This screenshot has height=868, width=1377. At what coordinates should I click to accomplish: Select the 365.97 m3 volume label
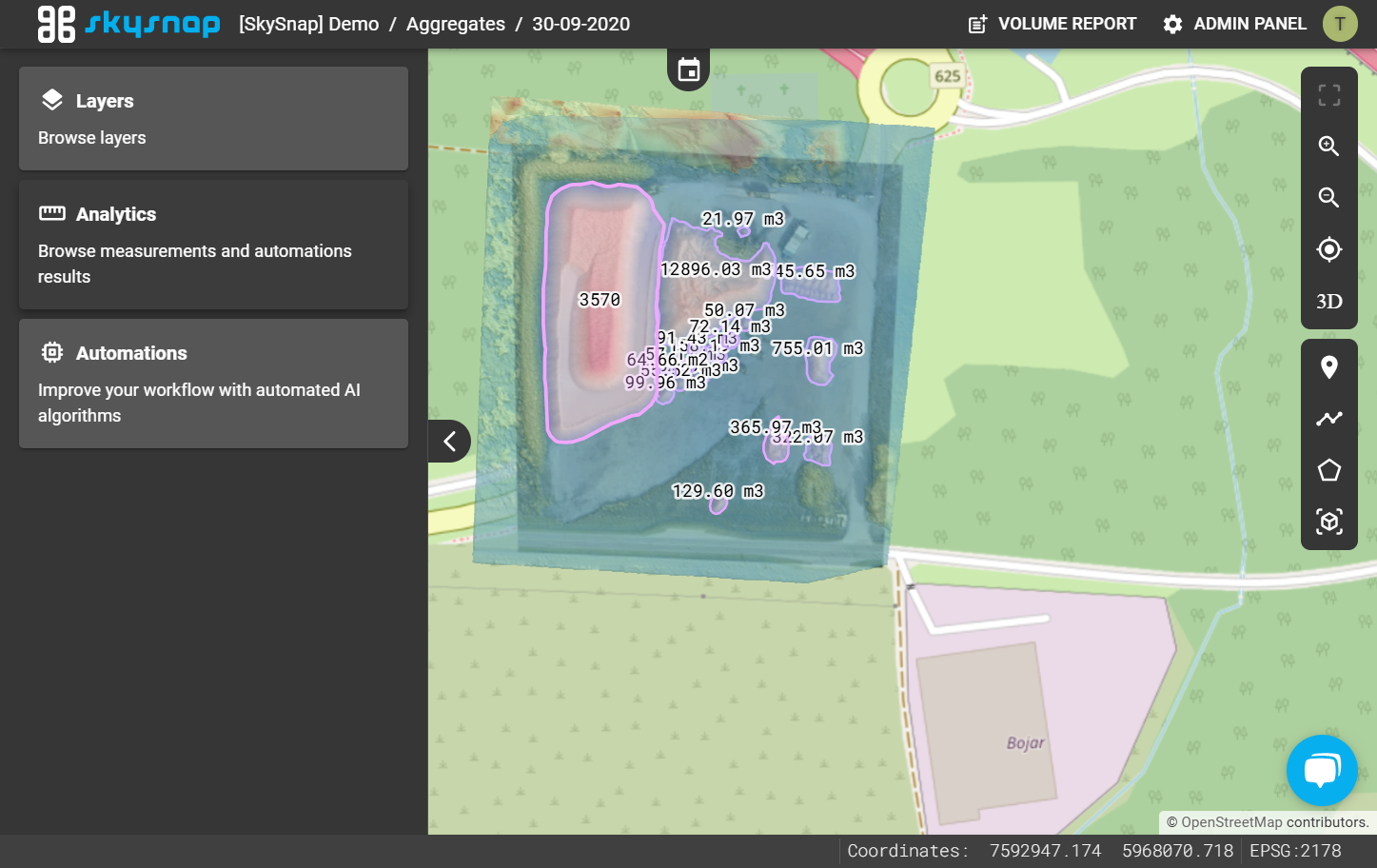pyautogui.click(x=776, y=427)
